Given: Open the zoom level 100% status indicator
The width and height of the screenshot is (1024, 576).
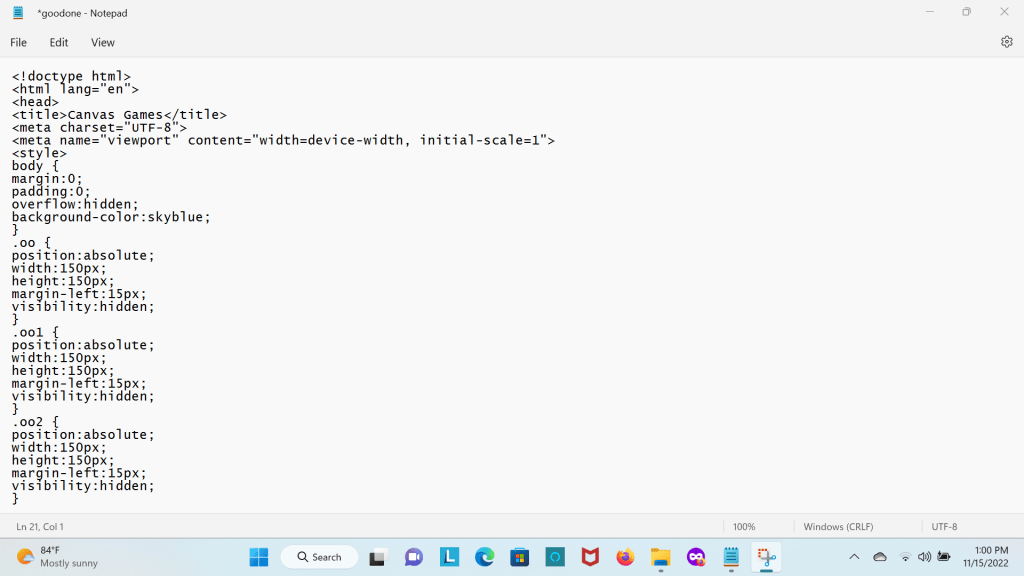Looking at the screenshot, I should 744,527.
